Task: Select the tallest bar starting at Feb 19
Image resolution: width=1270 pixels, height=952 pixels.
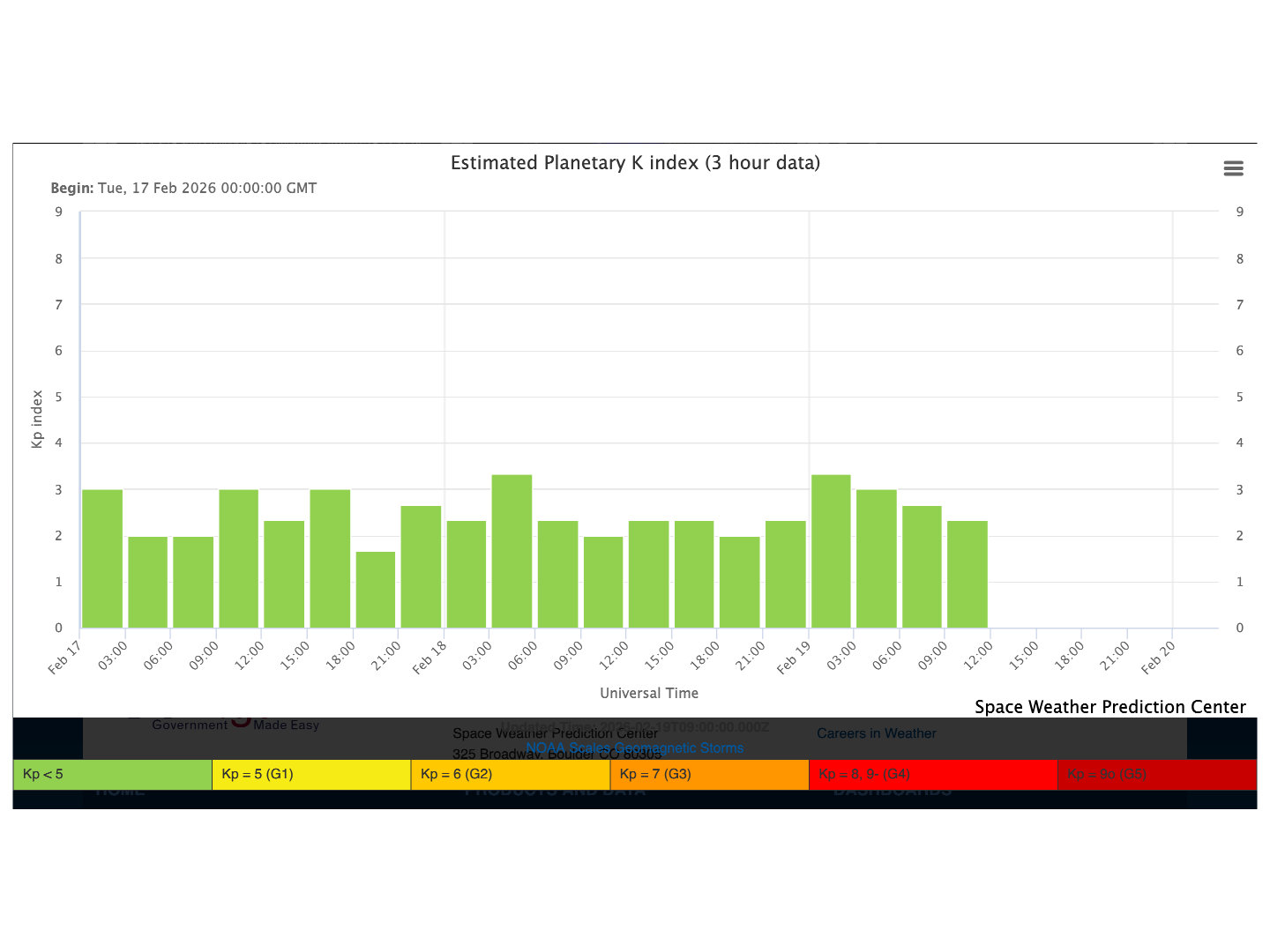Action: [x=831, y=552]
